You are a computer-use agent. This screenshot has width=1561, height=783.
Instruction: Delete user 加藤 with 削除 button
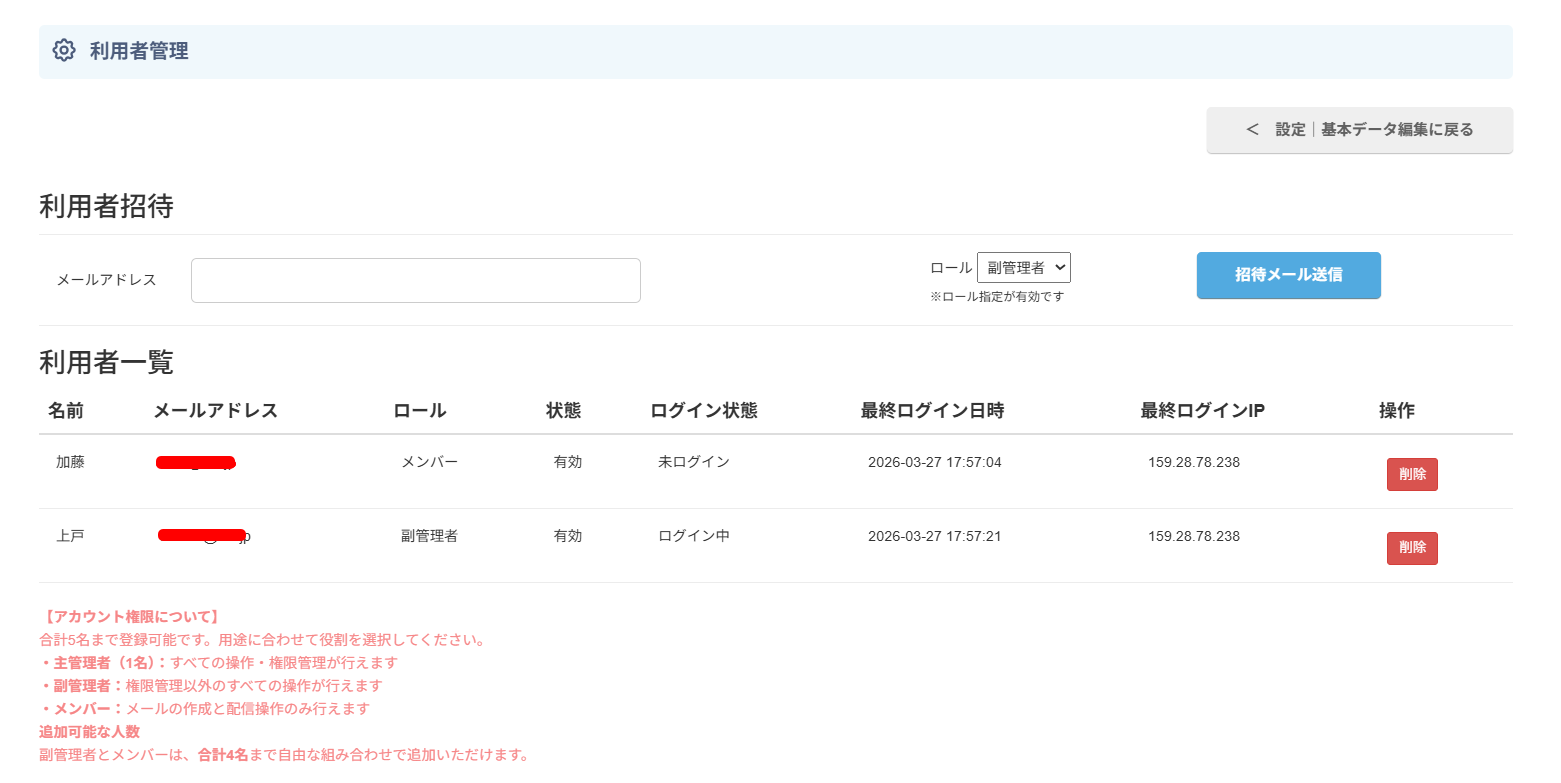[1411, 474]
